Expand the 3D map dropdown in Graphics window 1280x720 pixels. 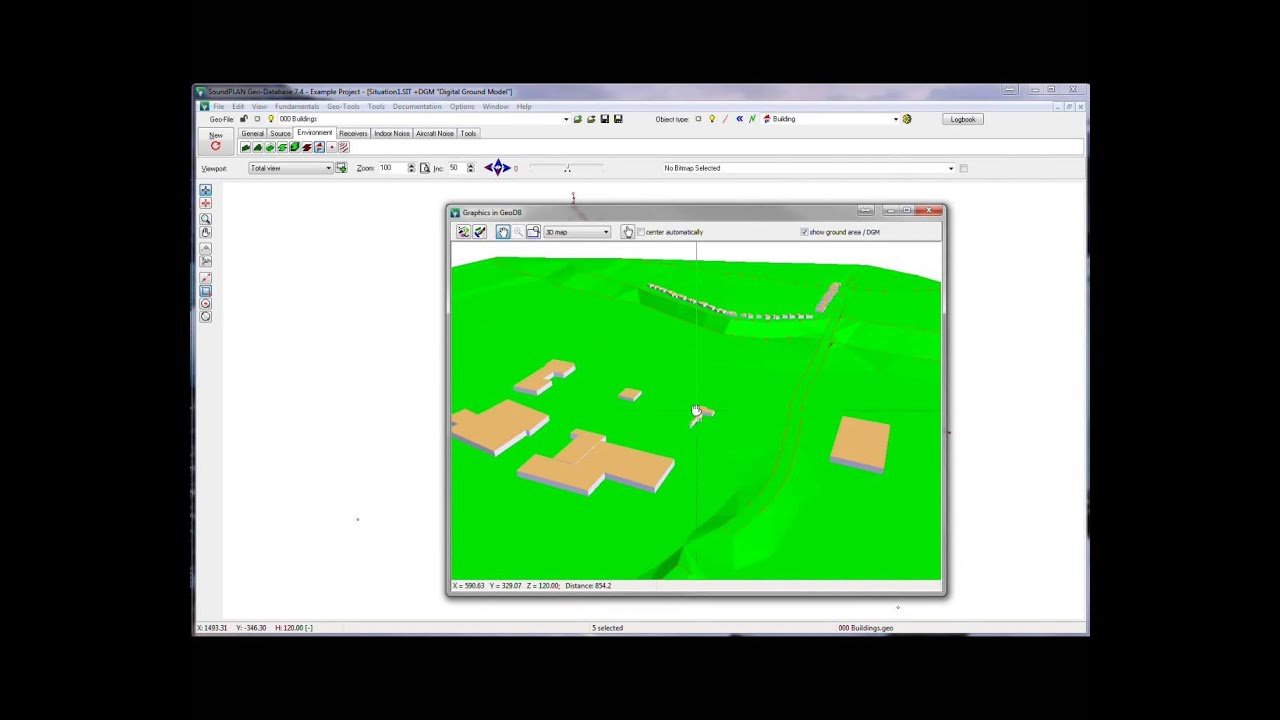click(605, 232)
